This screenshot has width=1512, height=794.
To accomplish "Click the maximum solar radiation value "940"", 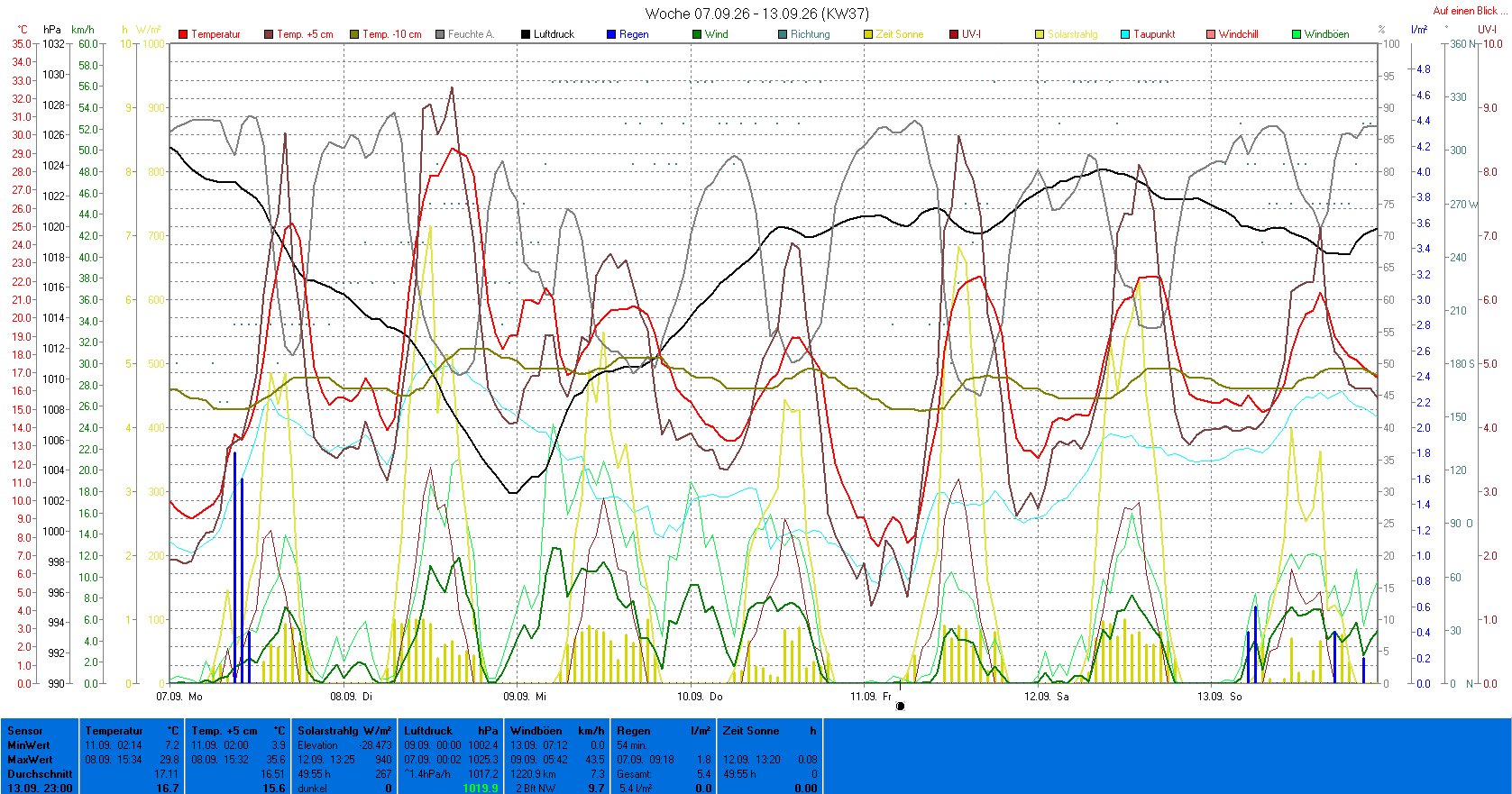I will point(383,760).
